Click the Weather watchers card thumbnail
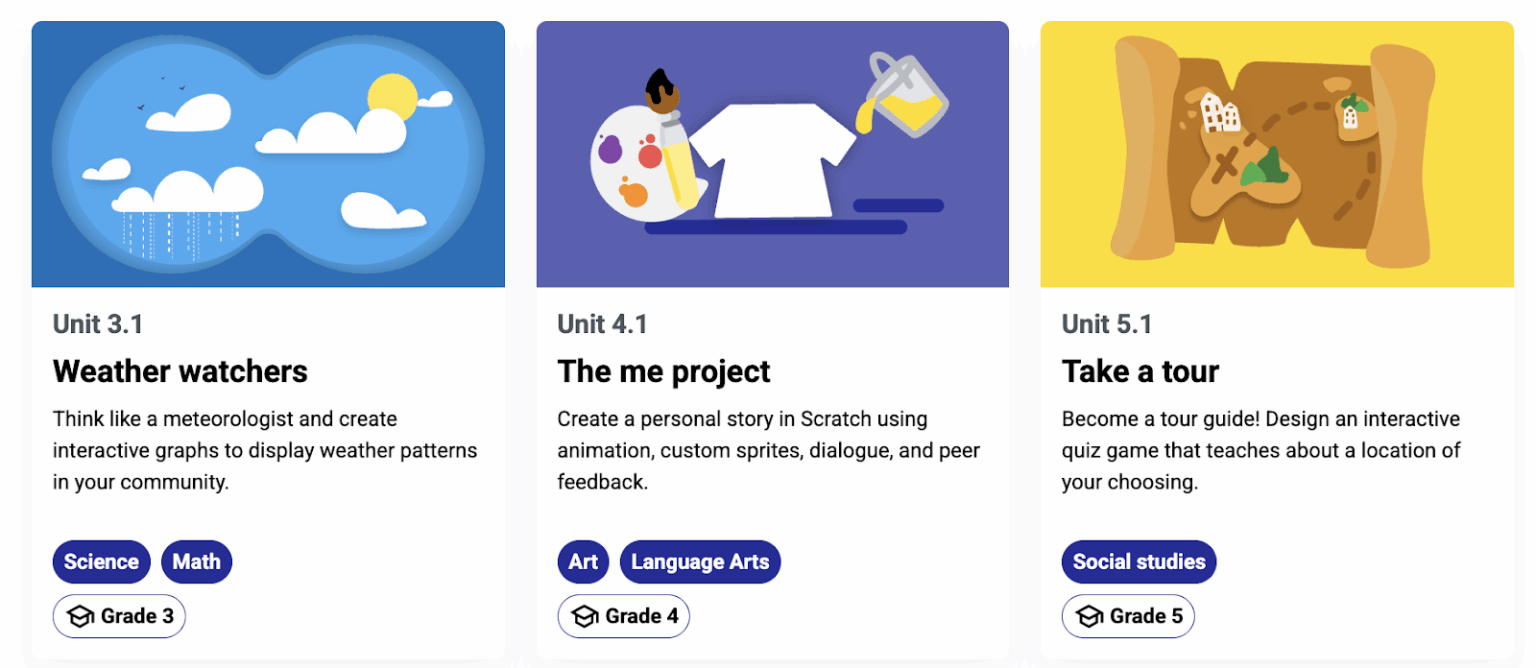Viewport: 1536px width, 668px height. pos(267,153)
